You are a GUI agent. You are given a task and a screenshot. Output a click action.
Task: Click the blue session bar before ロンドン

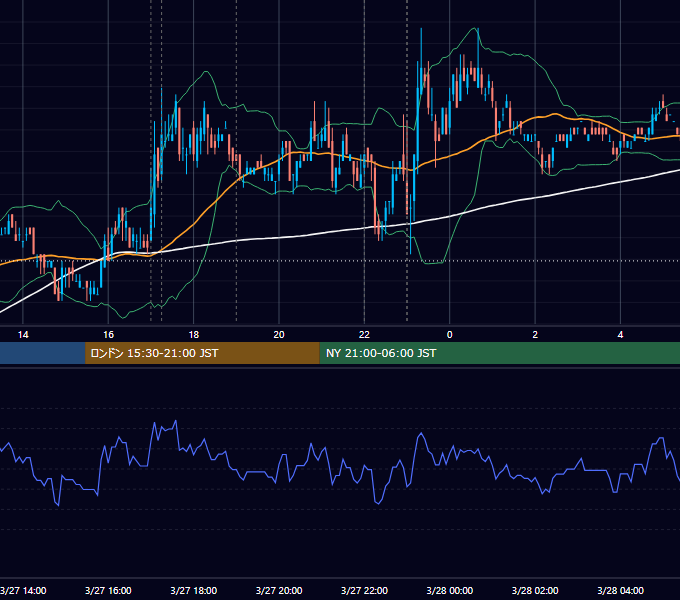(x=42, y=353)
